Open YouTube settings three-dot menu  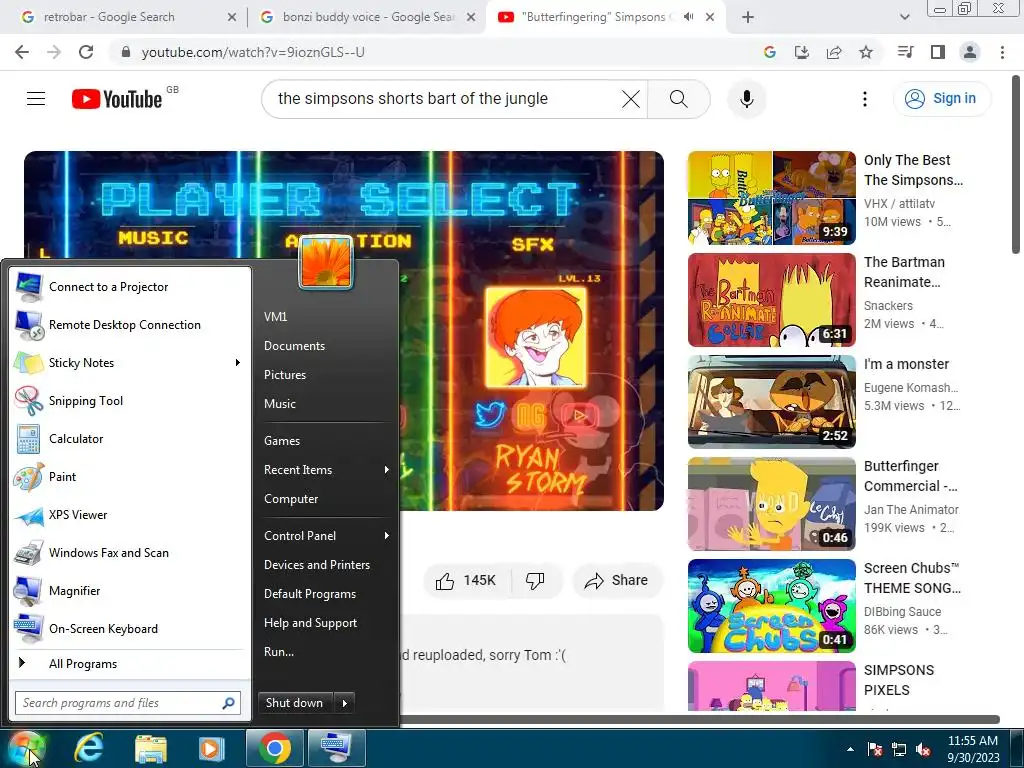point(865,99)
